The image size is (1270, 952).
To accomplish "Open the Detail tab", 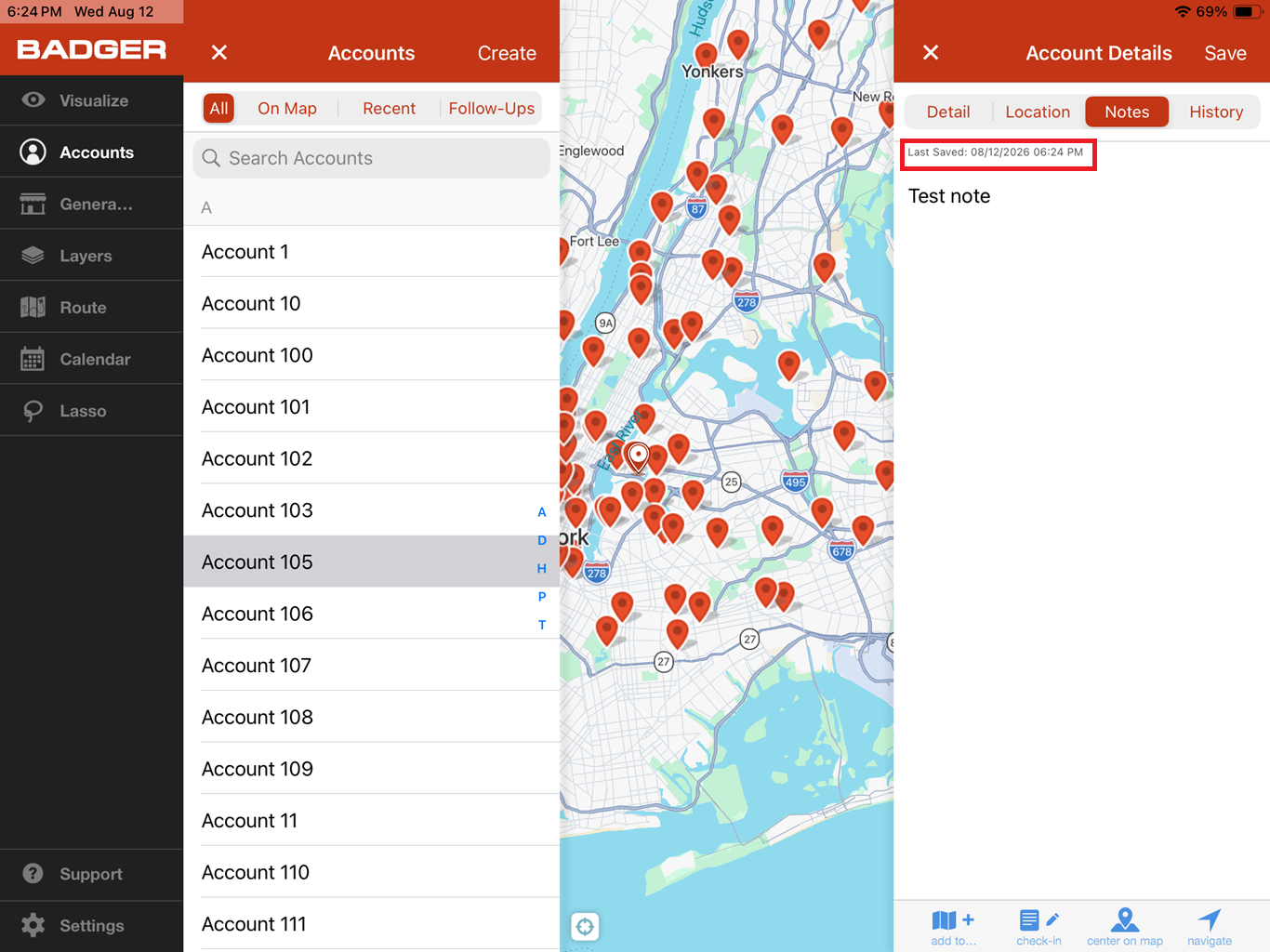I will 948,112.
